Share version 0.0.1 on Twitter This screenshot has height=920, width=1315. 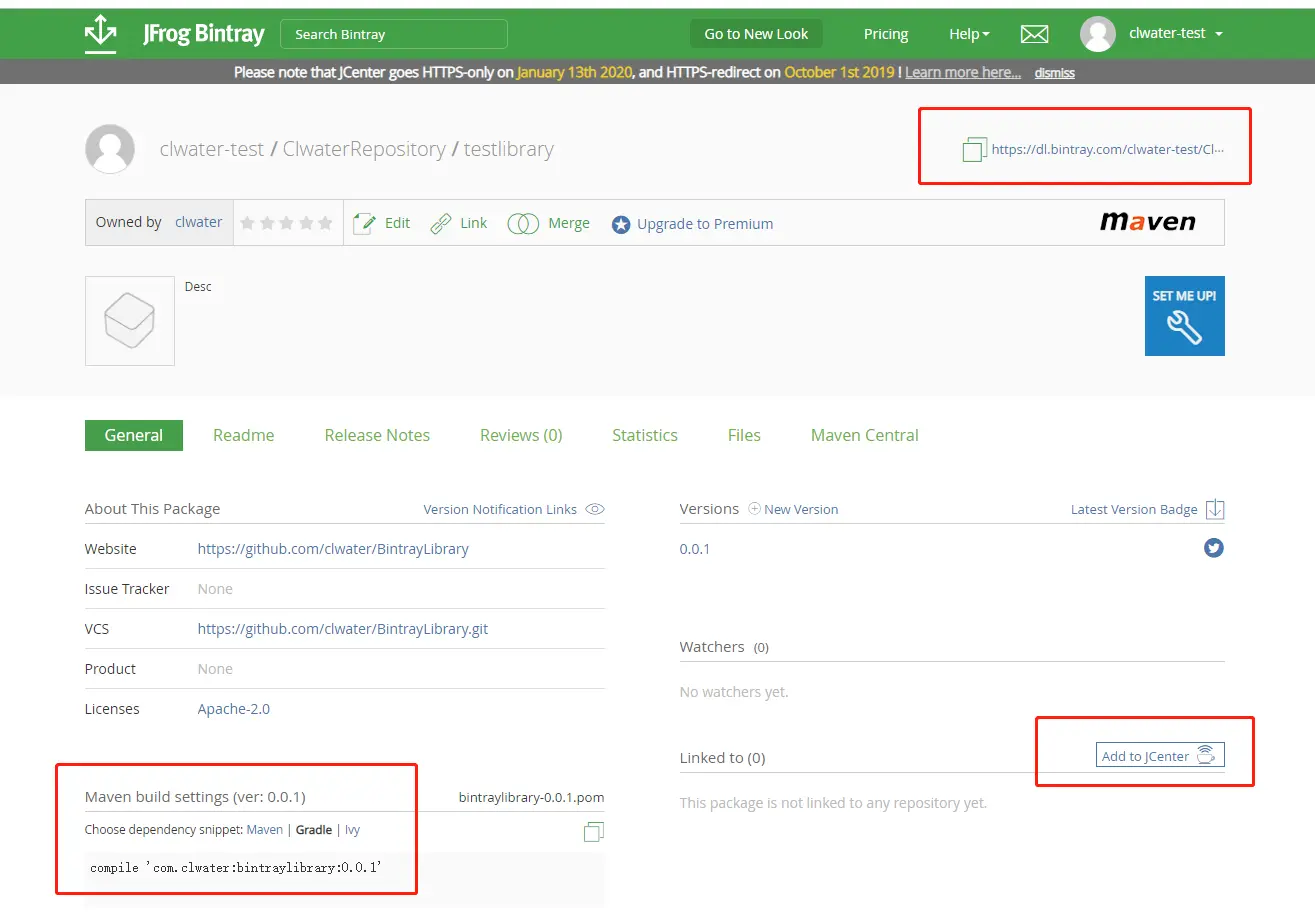[1214, 548]
